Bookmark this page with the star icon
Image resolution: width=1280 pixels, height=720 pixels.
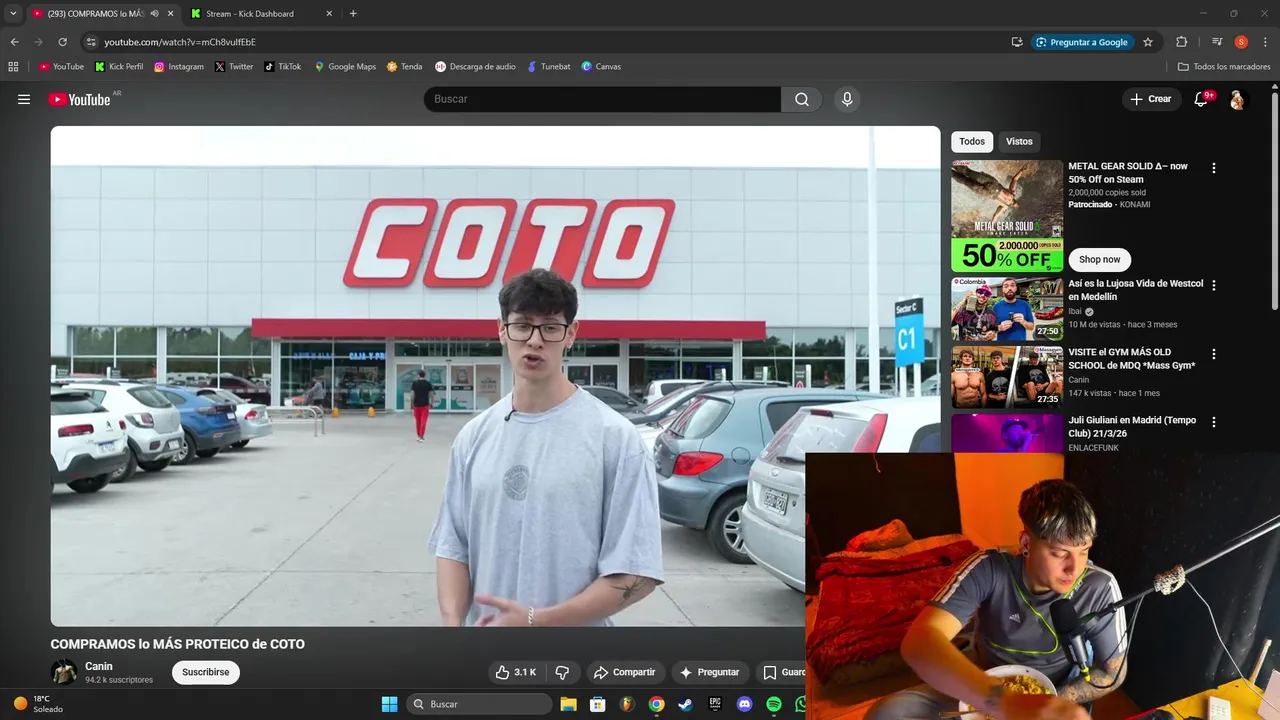1148,42
